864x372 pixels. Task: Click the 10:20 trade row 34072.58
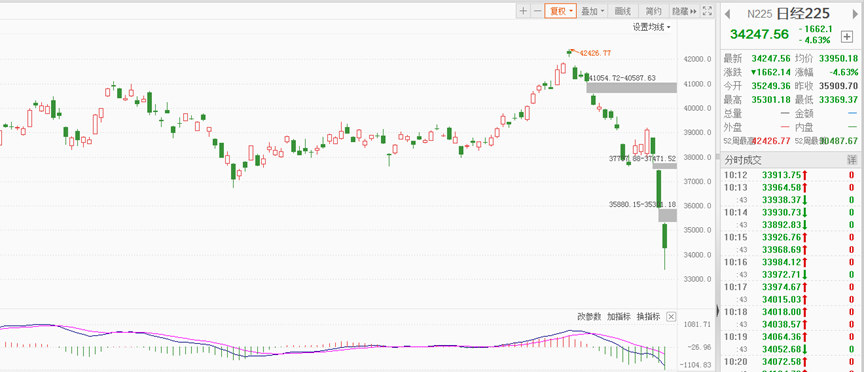[x=790, y=361]
